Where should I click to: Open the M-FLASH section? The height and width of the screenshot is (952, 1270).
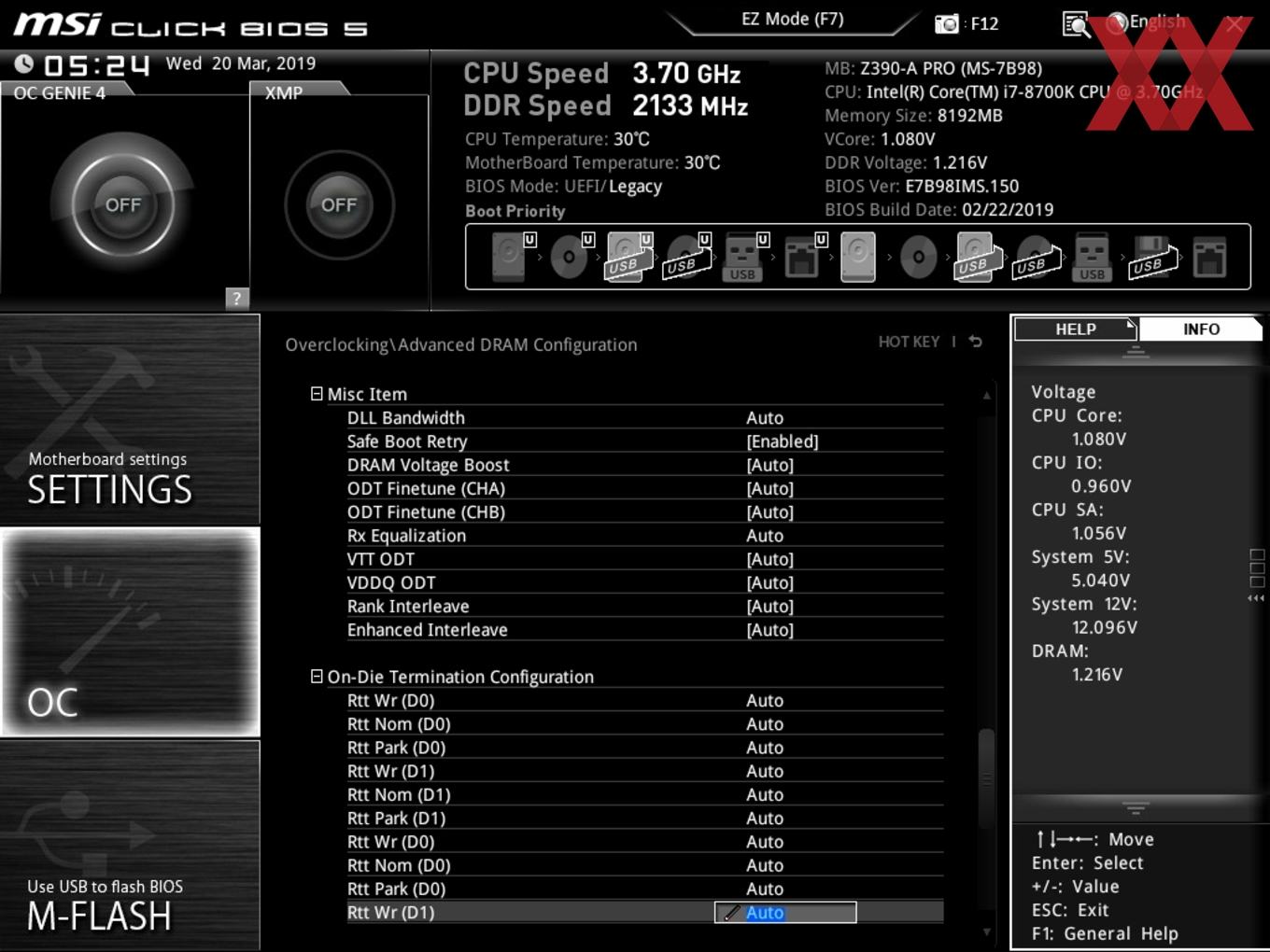pos(130,845)
